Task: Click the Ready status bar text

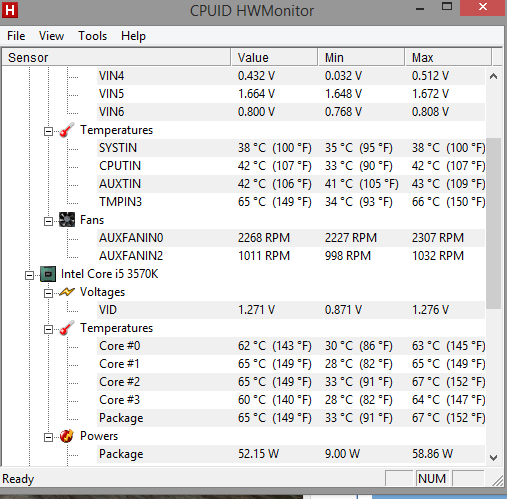Action: [18, 479]
